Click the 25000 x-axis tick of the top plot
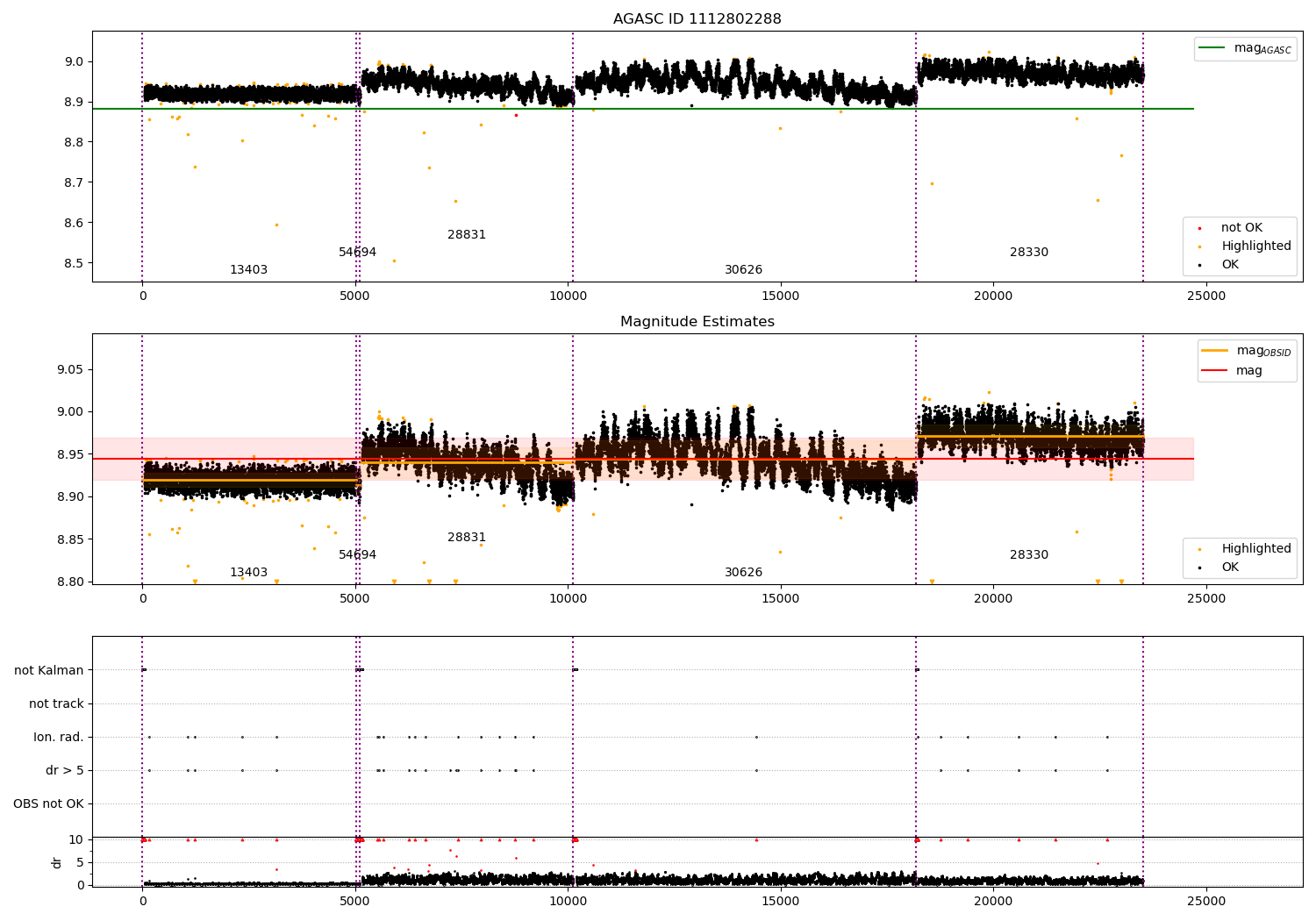This screenshot has height=921, width=1316. pyautogui.click(x=1206, y=296)
